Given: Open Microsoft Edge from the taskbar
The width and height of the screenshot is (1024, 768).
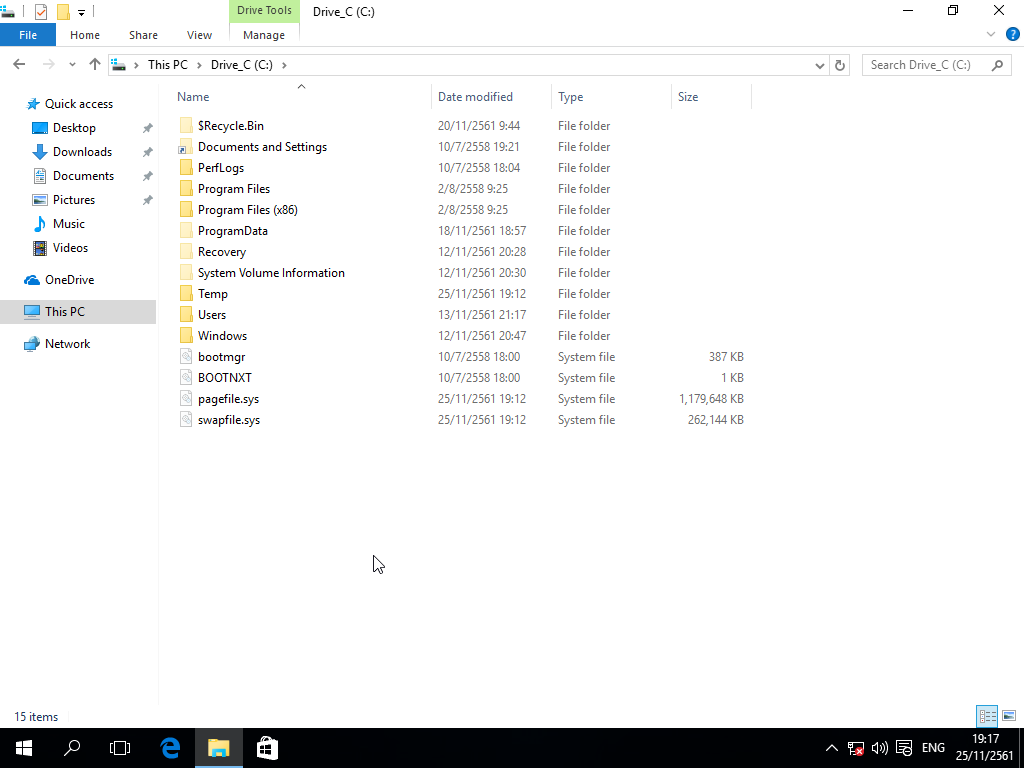Looking at the screenshot, I should coord(171,747).
